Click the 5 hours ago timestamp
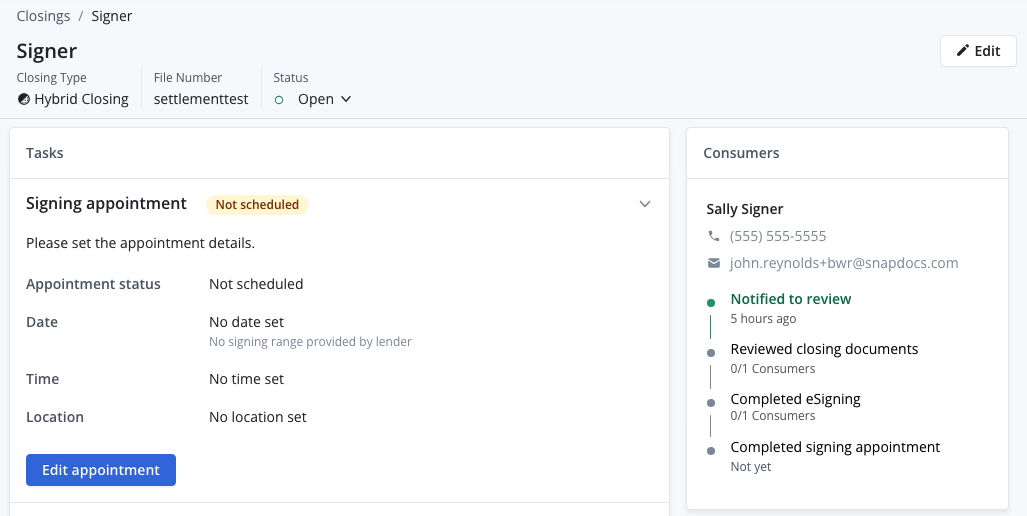 point(763,319)
